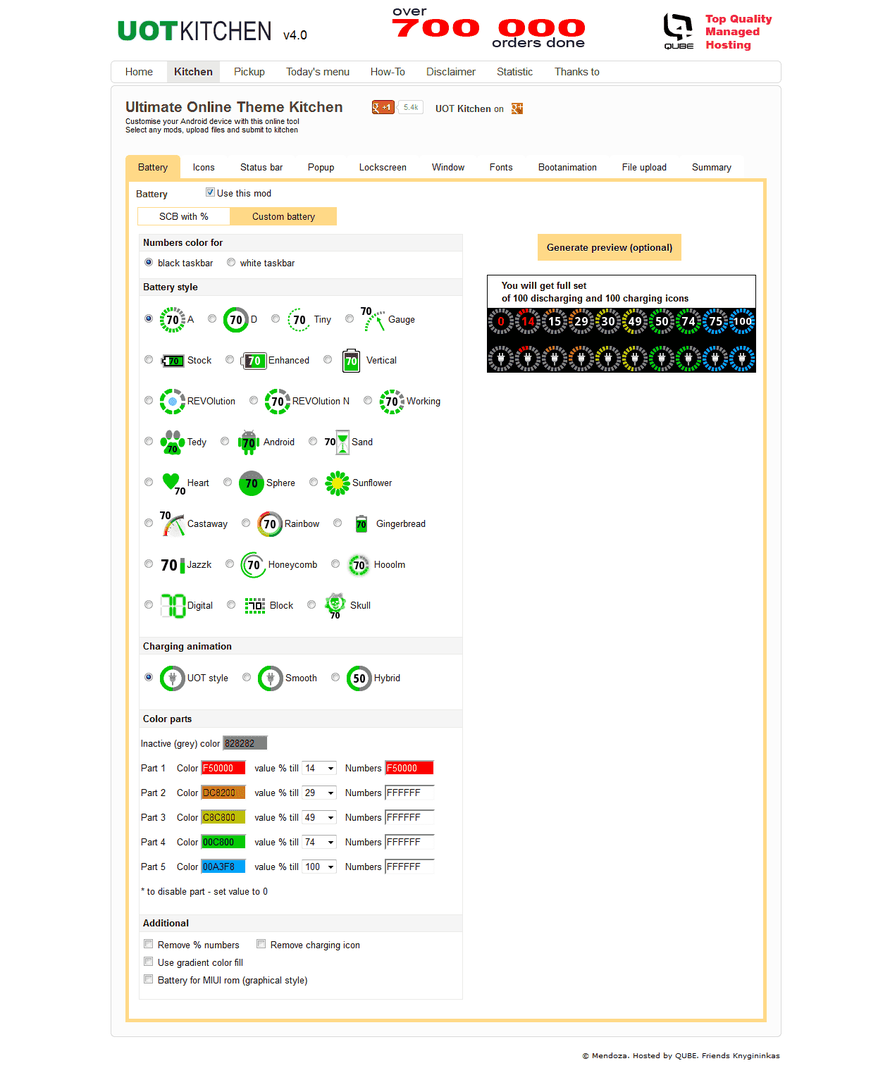Enable Use gradient color fill
The height and width of the screenshot is (1080, 890).
point(148,962)
